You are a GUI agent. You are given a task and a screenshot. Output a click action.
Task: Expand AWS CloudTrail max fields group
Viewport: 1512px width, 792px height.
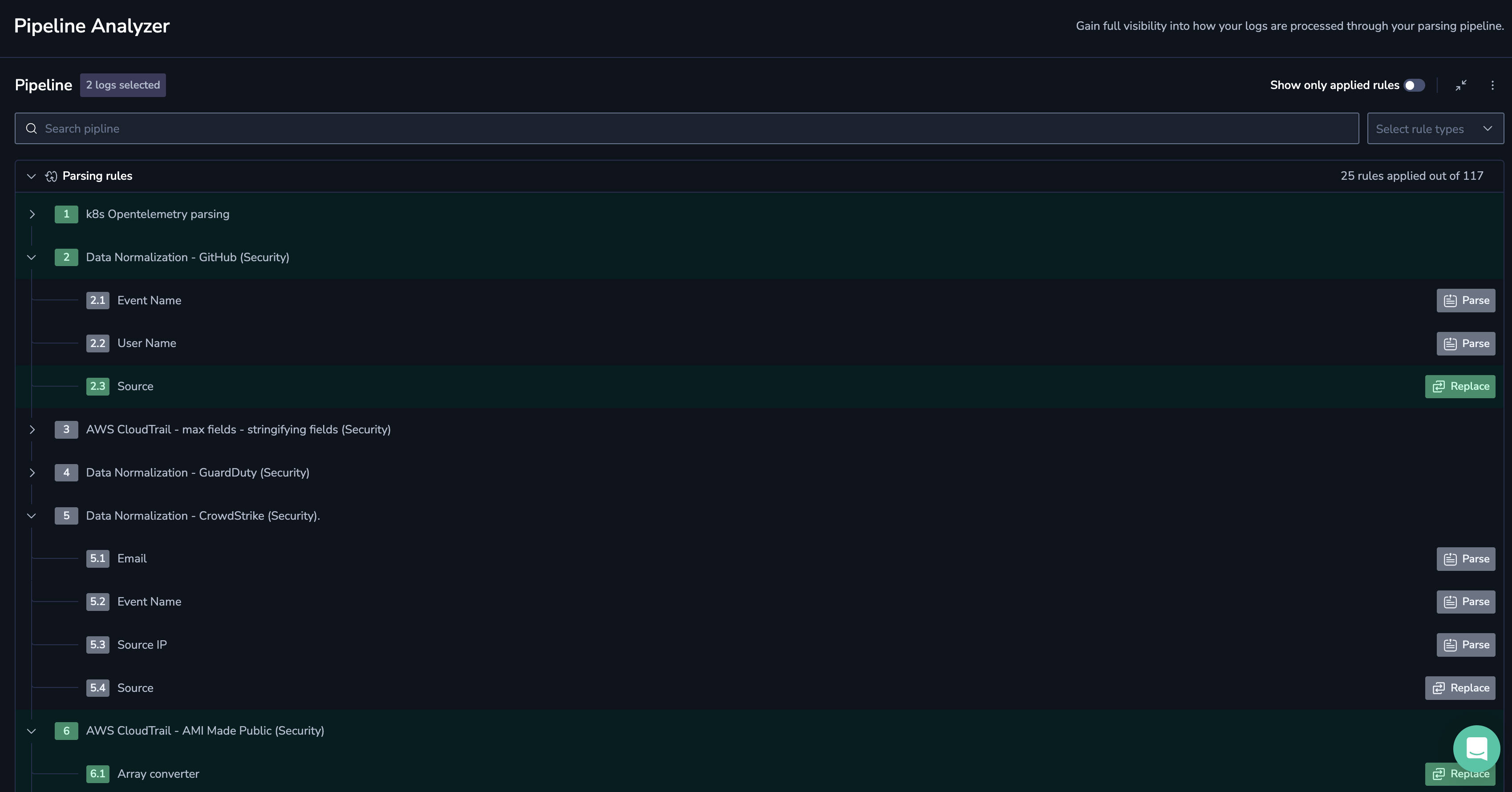(32, 430)
